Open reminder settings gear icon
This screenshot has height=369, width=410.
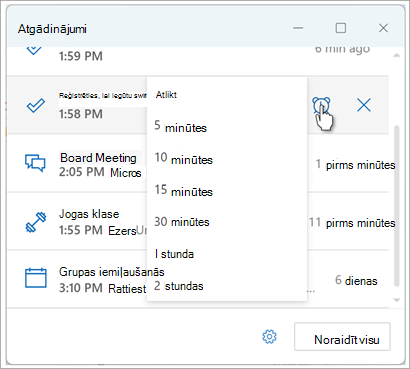(269, 337)
